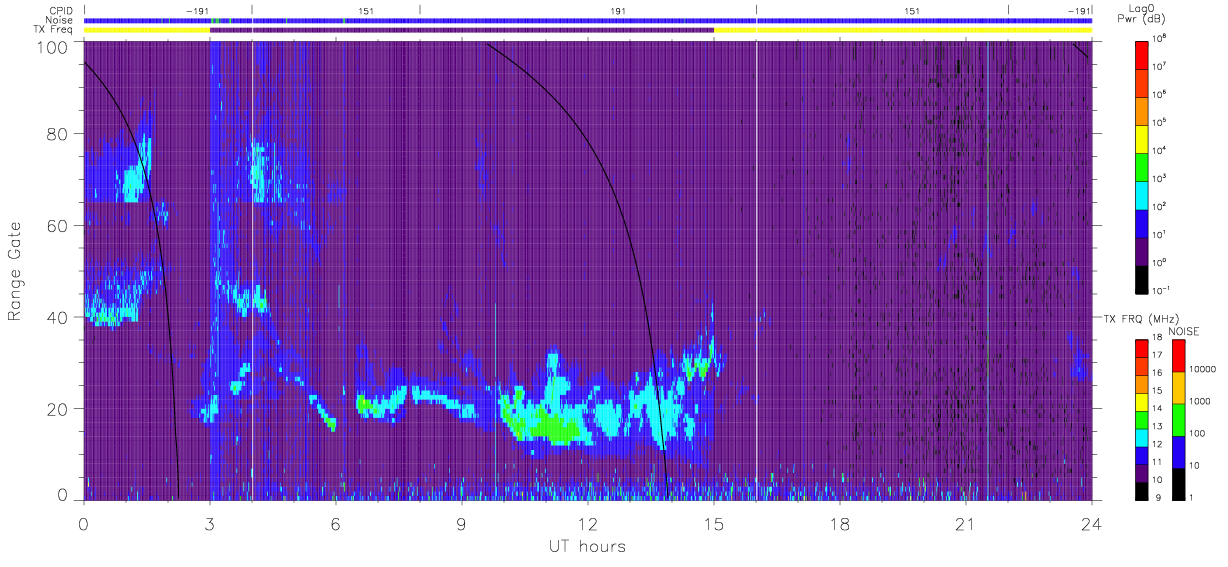Click x-axis tick label 24
1228x567 pixels.
(x=1091, y=523)
